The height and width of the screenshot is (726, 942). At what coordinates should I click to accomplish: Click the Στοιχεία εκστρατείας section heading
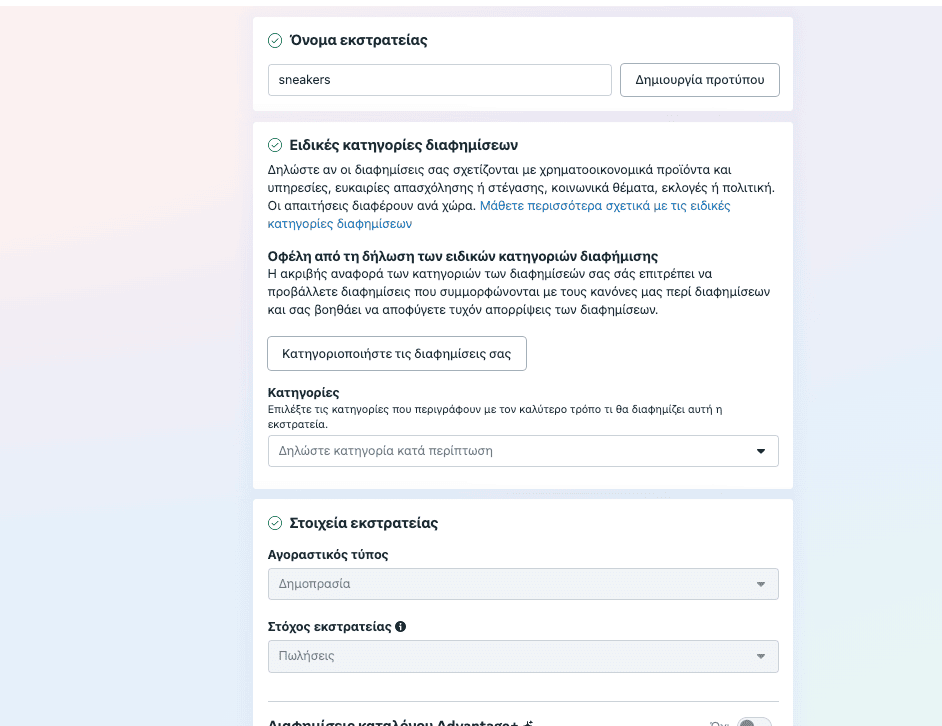[x=363, y=523]
